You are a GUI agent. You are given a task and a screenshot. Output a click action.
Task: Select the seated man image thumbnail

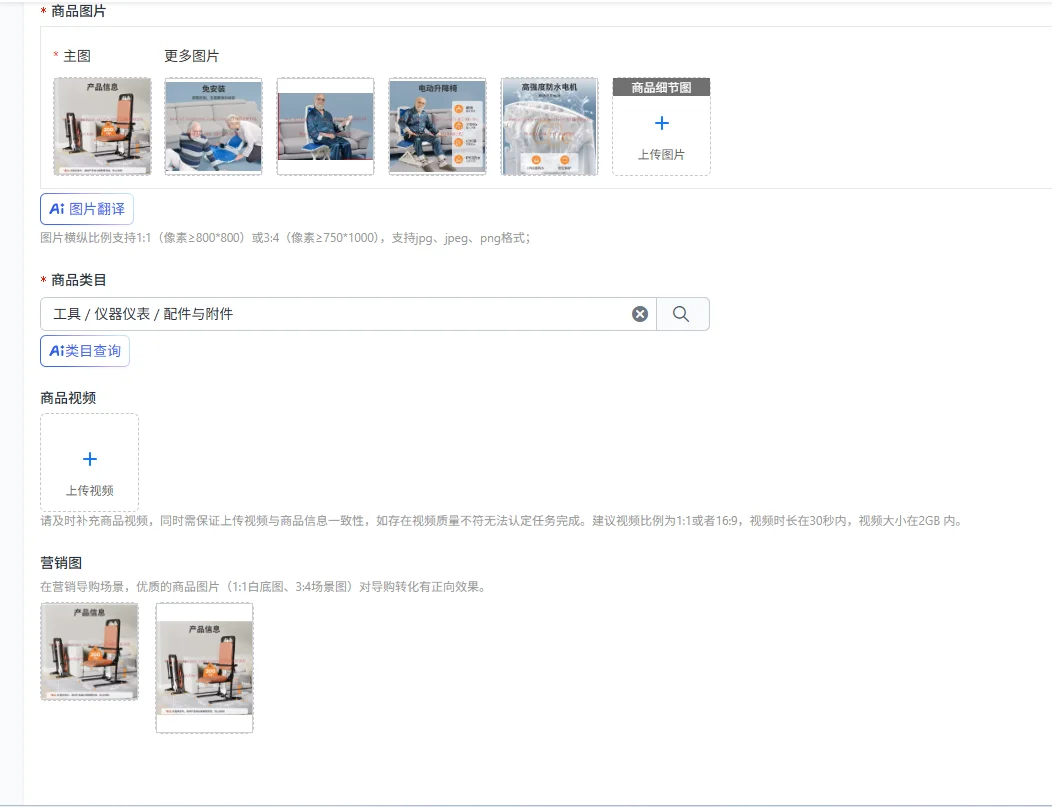(325, 126)
